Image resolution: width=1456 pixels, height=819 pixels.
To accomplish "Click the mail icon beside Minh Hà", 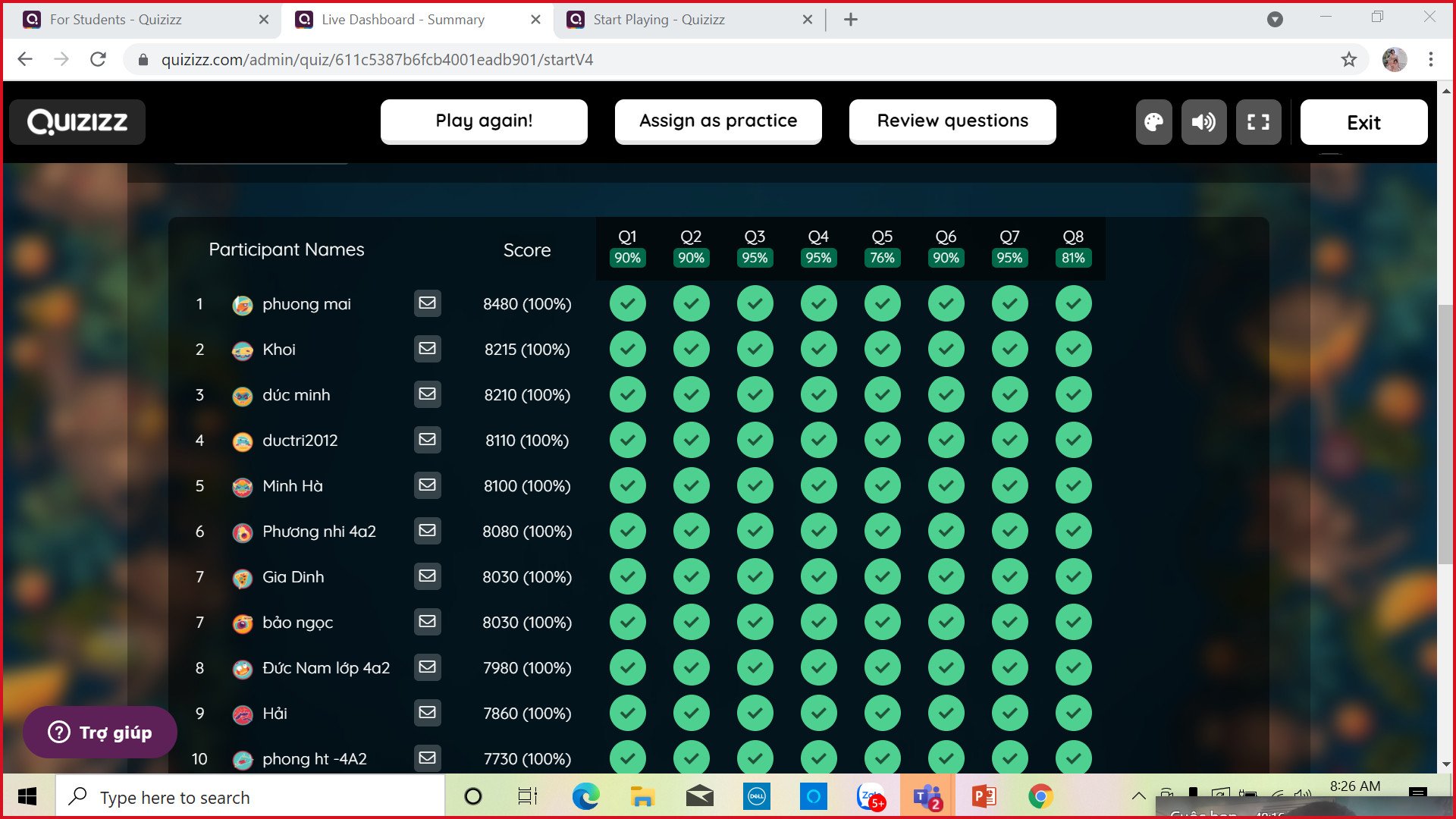I will tap(428, 485).
